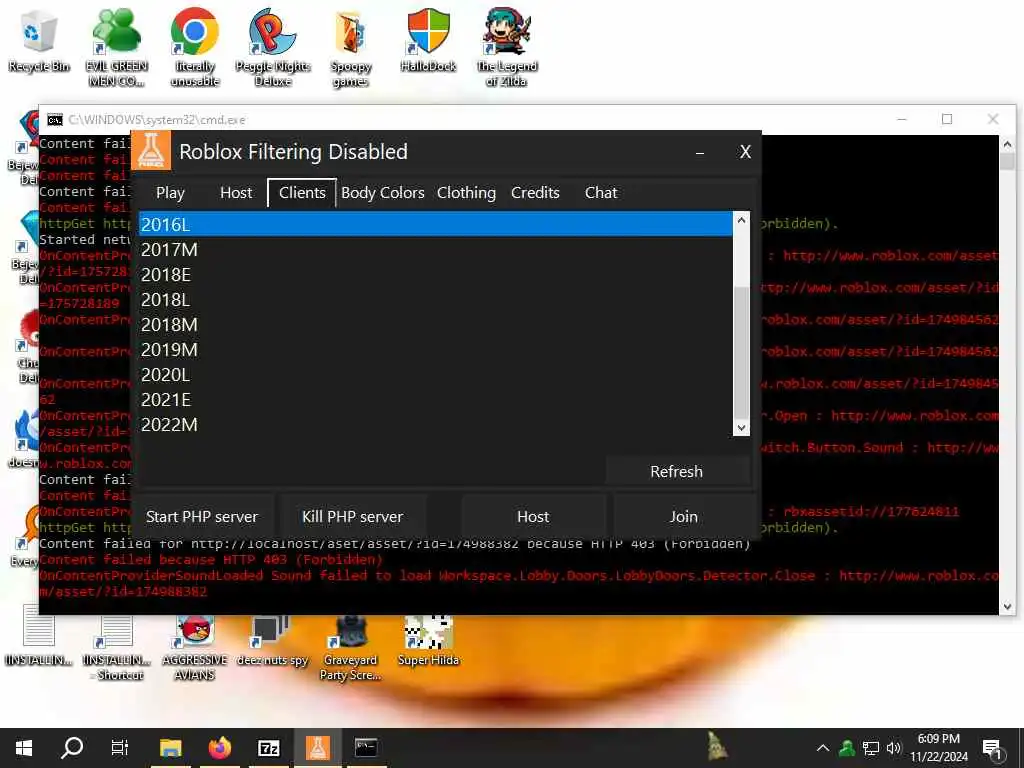Click the clients list scroll up arrow
This screenshot has height=768, width=1024.
point(741,220)
